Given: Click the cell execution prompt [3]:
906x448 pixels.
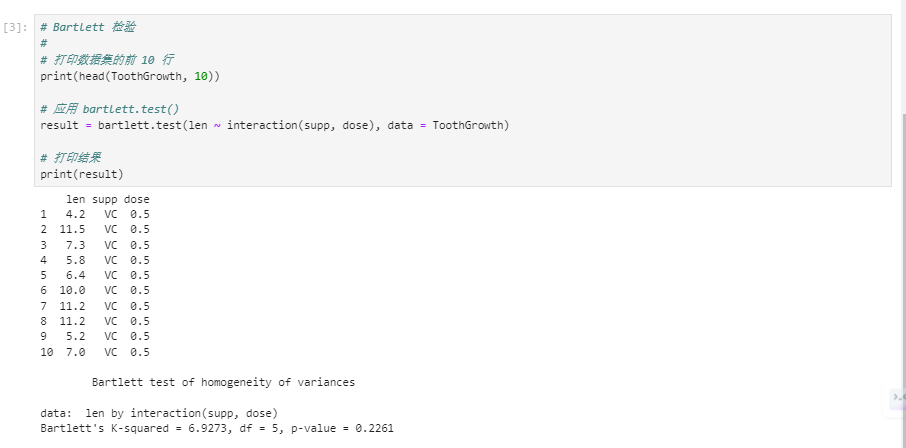Looking at the screenshot, I should point(17,27).
